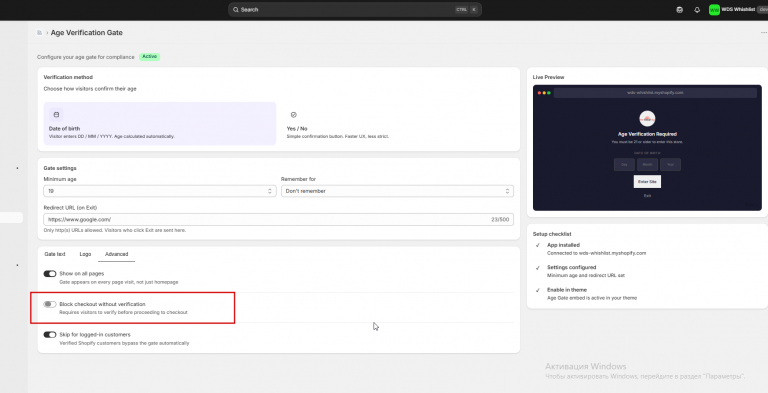The image size is (768, 393).
Task: Click the 23/500 character counter
Action: pyautogui.click(x=500, y=220)
